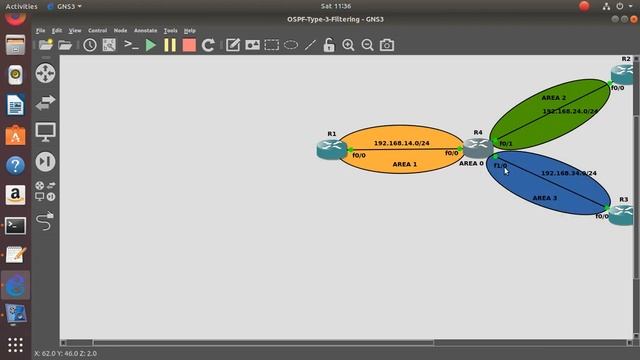Screen dimensions: 640x360
Task: Click the 192.168.34.0/24 network label
Action: [x=569, y=173]
